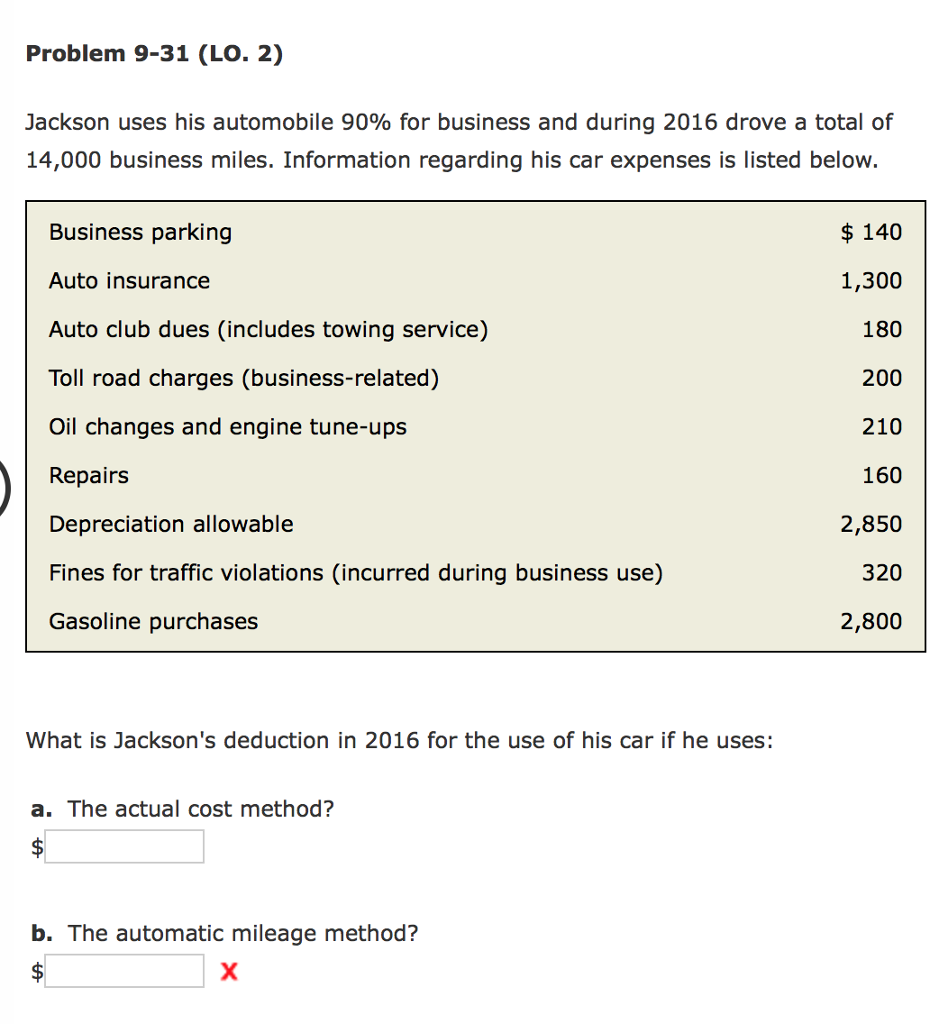Select the automatic mileage method question label
This screenshot has width=939, height=1024.
coord(224,933)
